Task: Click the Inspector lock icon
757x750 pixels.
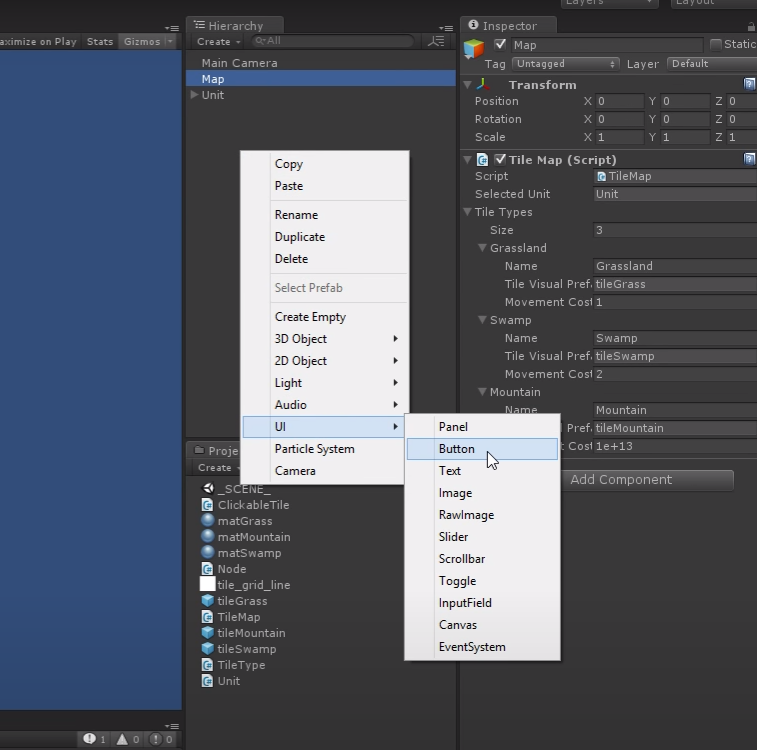Action: 751,26
